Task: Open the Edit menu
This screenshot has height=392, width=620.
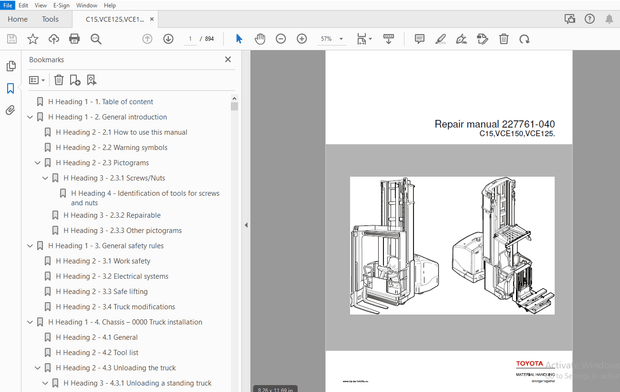Action: (23, 5)
